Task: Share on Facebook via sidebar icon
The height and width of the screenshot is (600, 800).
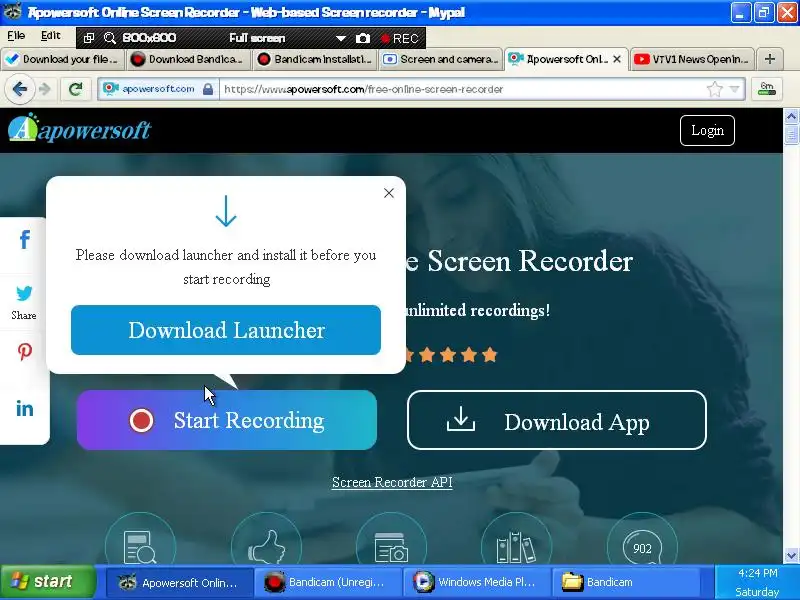Action: pyautogui.click(x=24, y=239)
